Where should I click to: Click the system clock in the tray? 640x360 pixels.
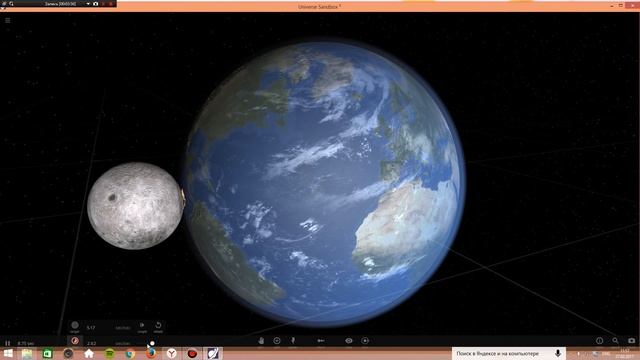click(625, 353)
